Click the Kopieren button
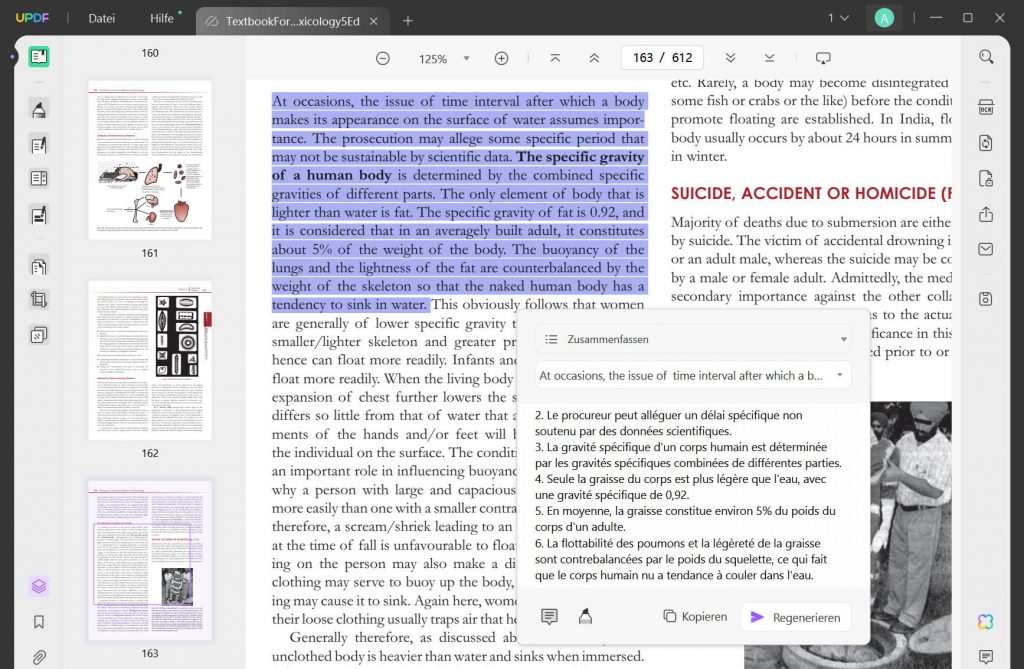 pos(695,616)
